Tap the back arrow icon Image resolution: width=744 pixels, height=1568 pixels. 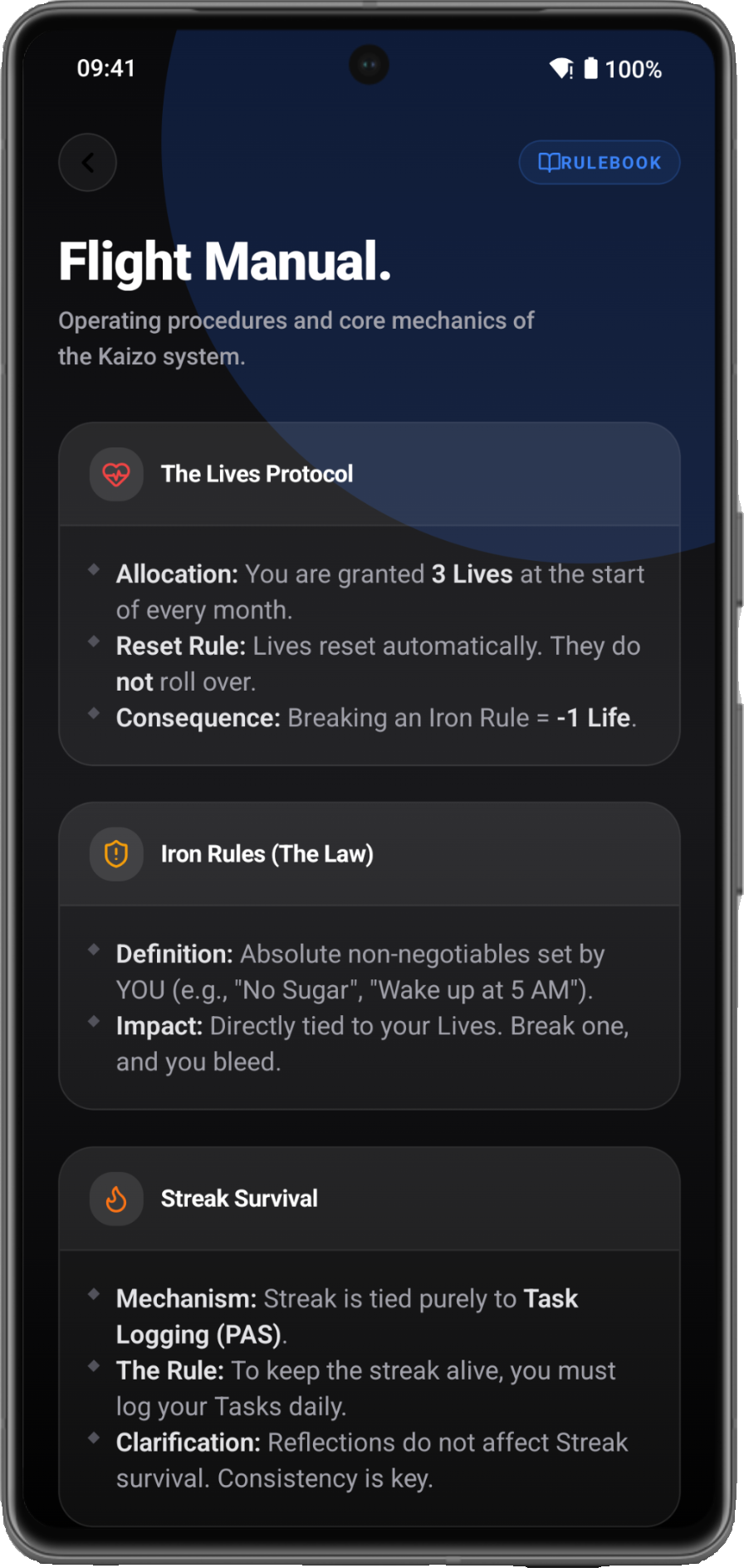point(87,162)
